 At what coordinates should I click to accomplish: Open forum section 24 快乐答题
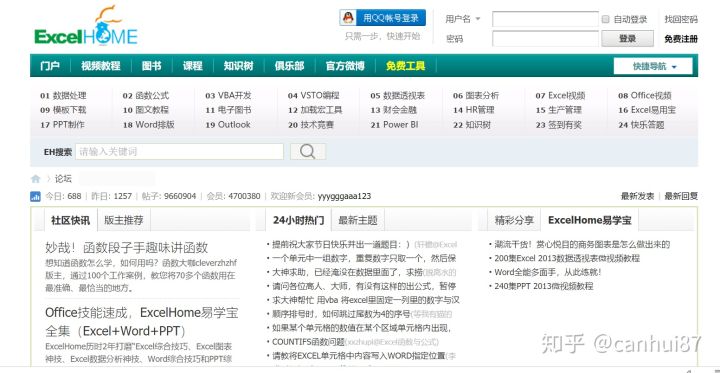[641, 124]
